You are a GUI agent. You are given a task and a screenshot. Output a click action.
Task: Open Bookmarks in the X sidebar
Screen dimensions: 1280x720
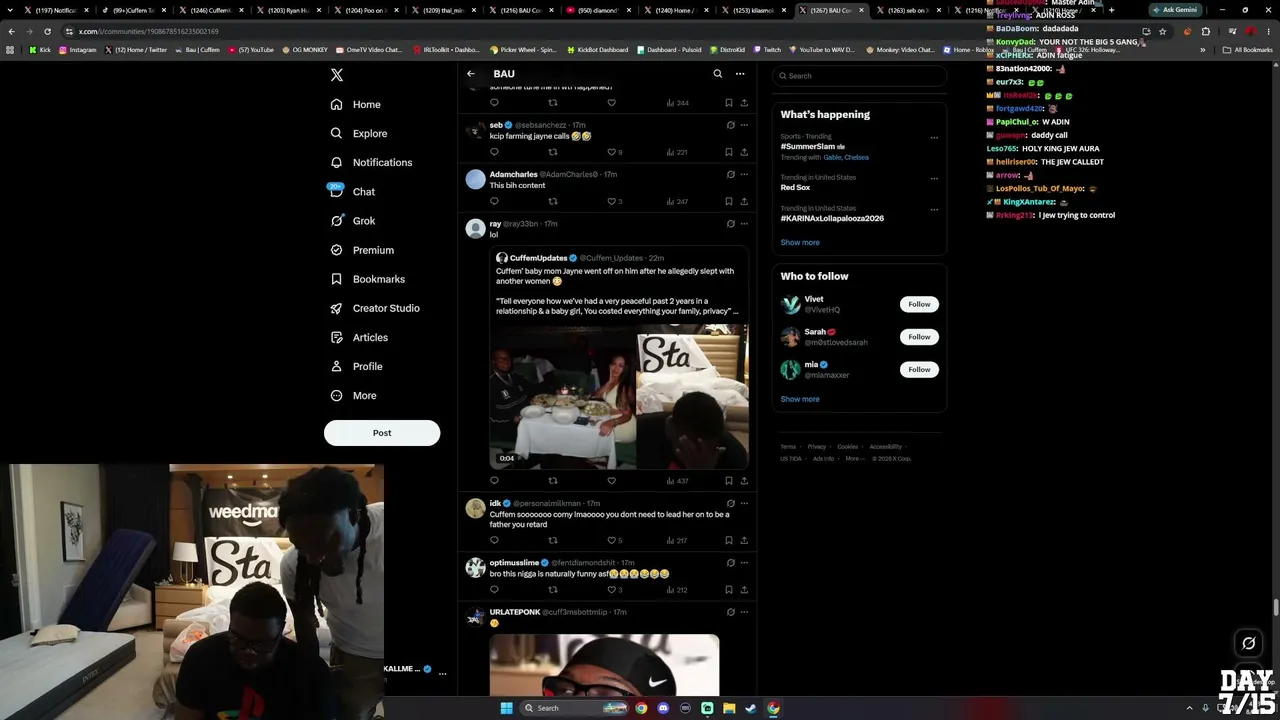coord(368,279)
